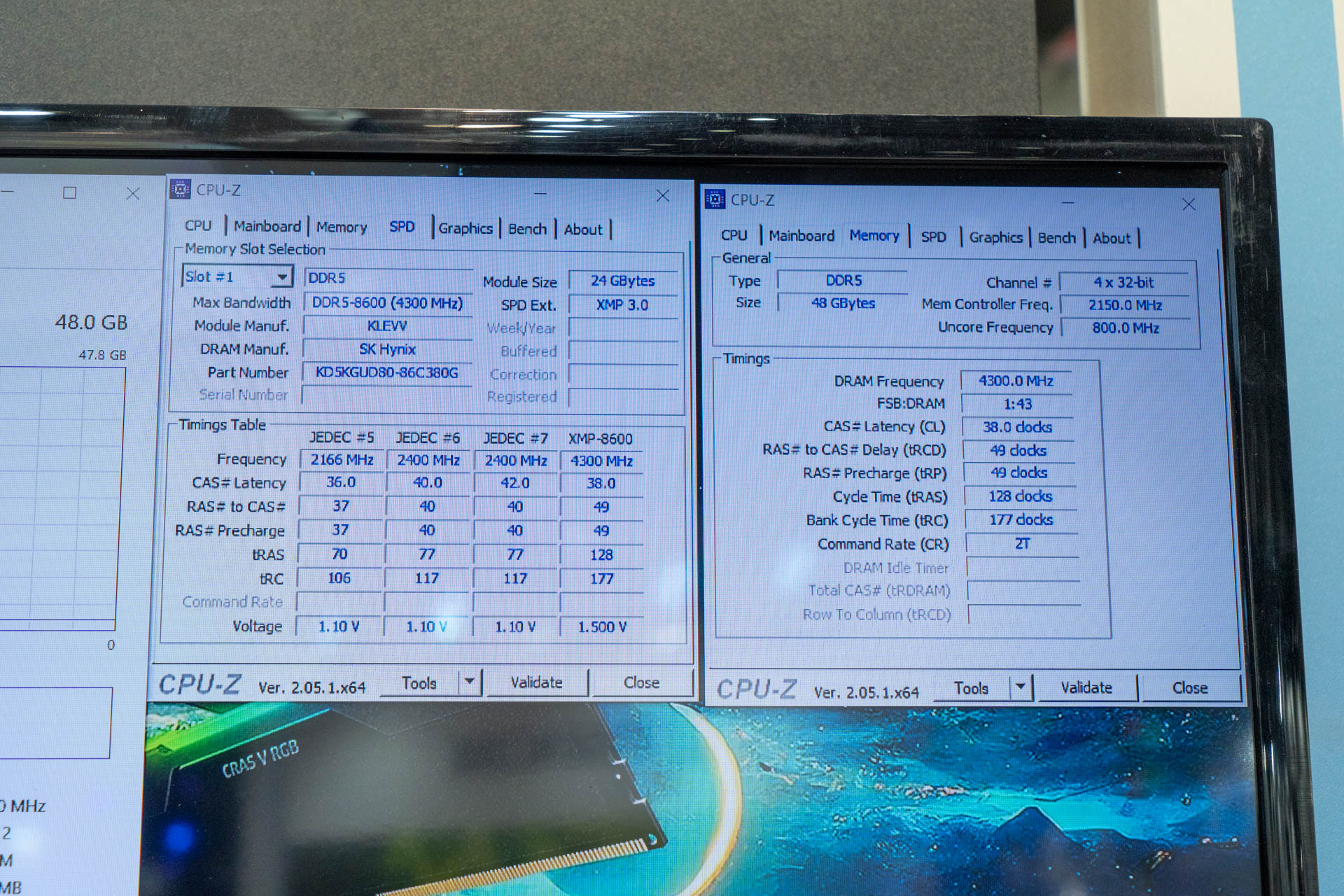The width and height of the screenshot is (1344, 896).
Task: Open Graphics tab in left CPU-Z window
Action: (x=465, y=228)
